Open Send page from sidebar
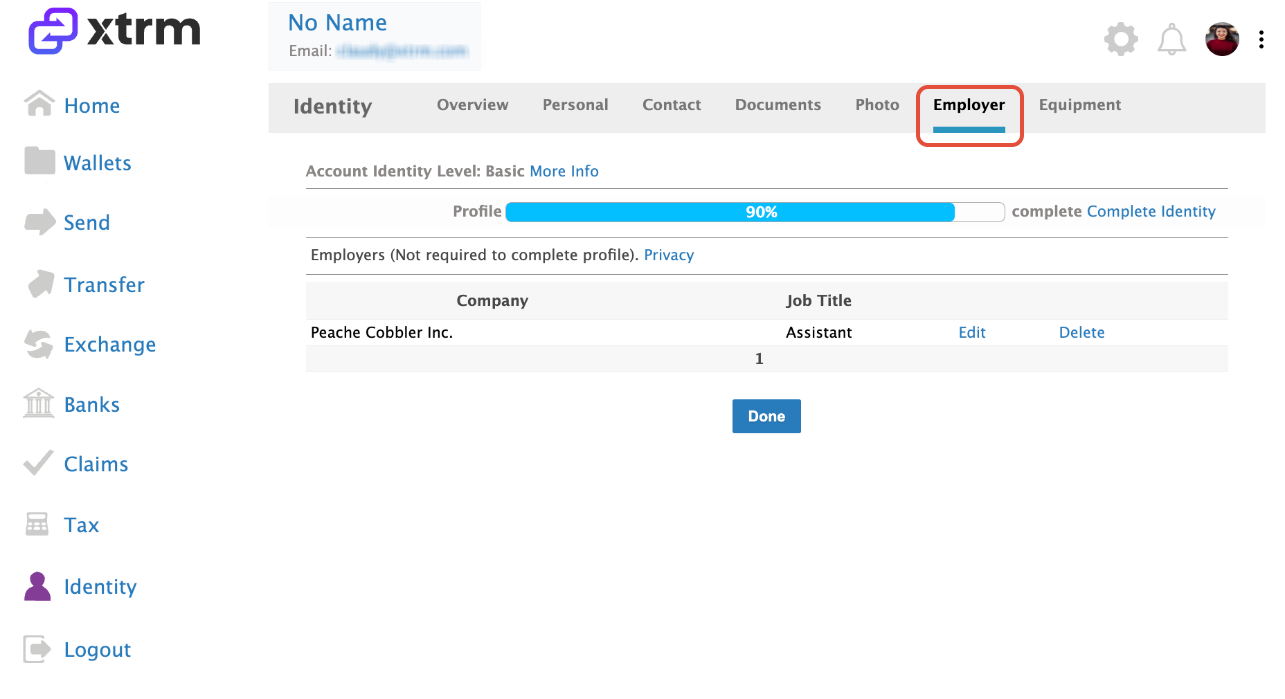Image resolution: width=1285 pixels, height=699 pixels. coord(87,223)
